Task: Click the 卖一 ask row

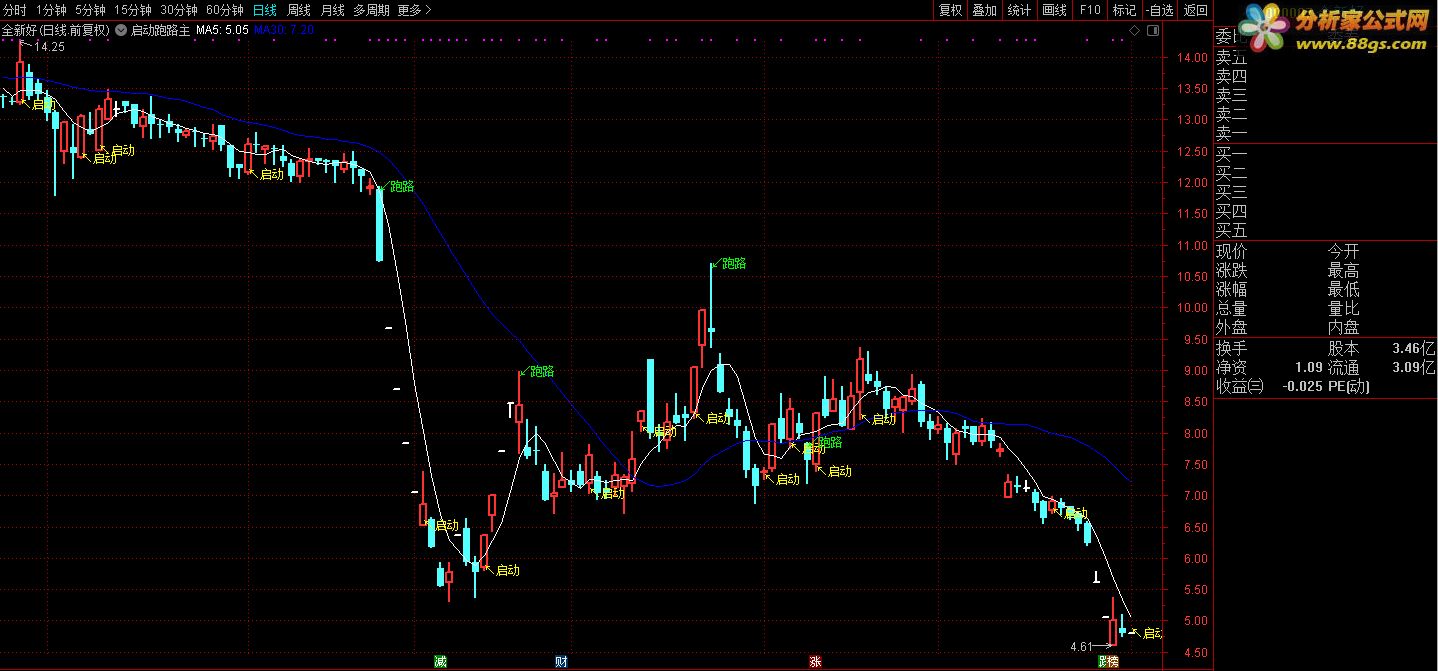Action: click(x=1325, y=133)
